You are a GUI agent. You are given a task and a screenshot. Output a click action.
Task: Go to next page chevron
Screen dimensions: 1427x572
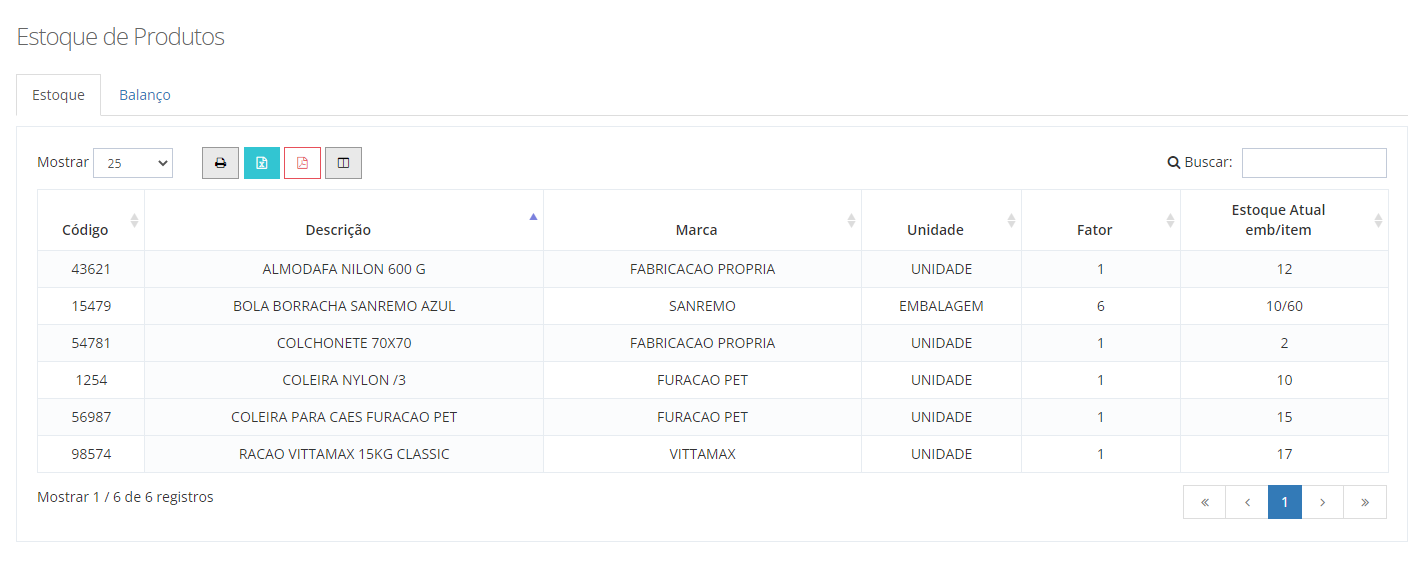click(1322, 502)
